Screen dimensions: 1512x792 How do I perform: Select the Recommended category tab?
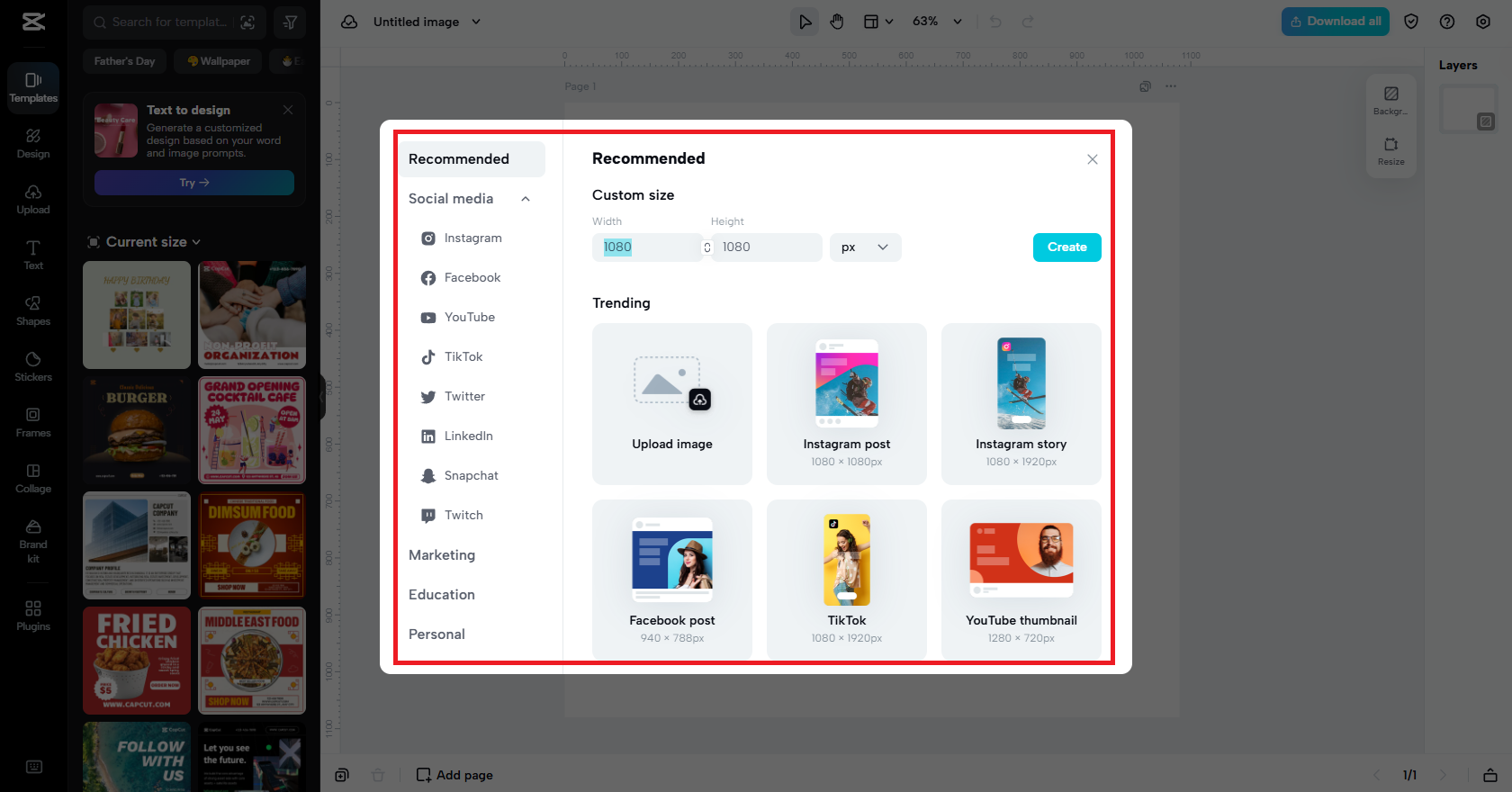(472, 159)
